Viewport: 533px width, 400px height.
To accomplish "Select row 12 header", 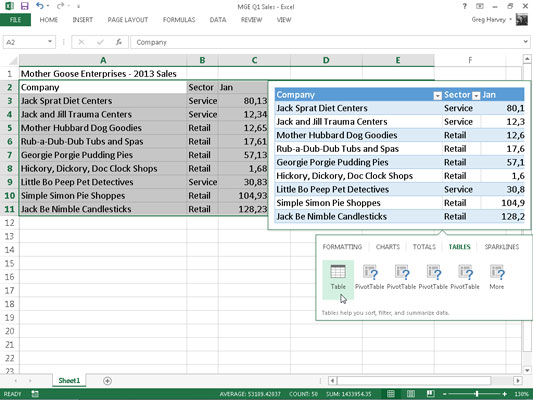I will [10, 223].
